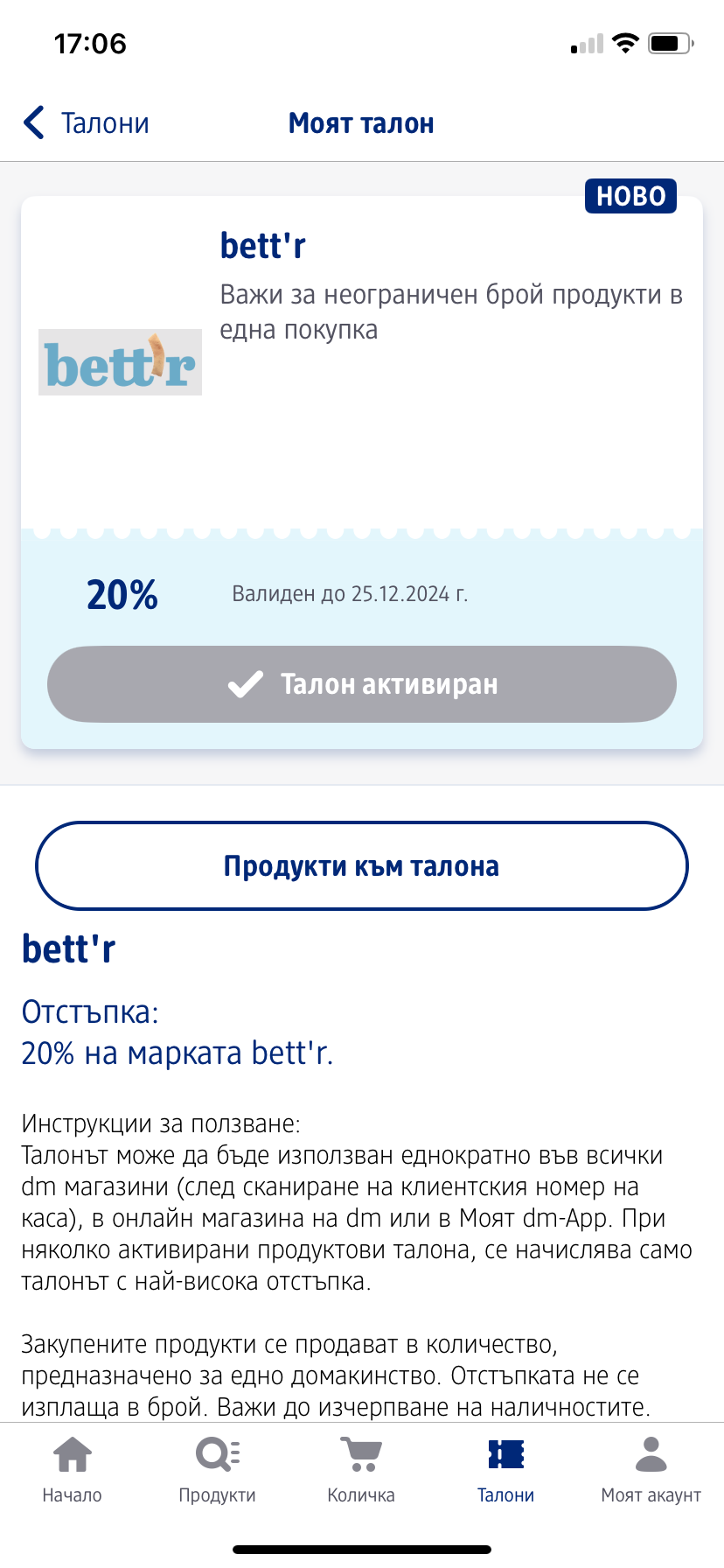Tap the battery status icon

click(x=671, y=43)
